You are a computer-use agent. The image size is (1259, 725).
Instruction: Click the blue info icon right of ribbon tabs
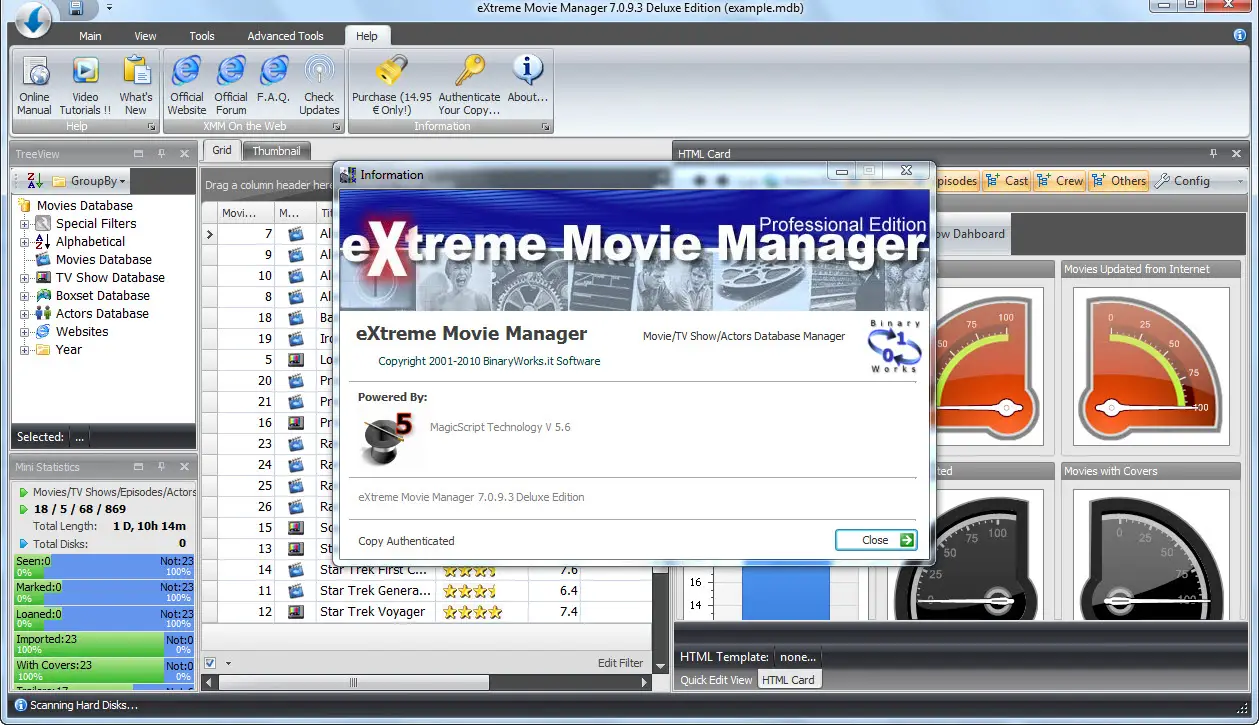pyautogui.click(x=1240, y=35)
